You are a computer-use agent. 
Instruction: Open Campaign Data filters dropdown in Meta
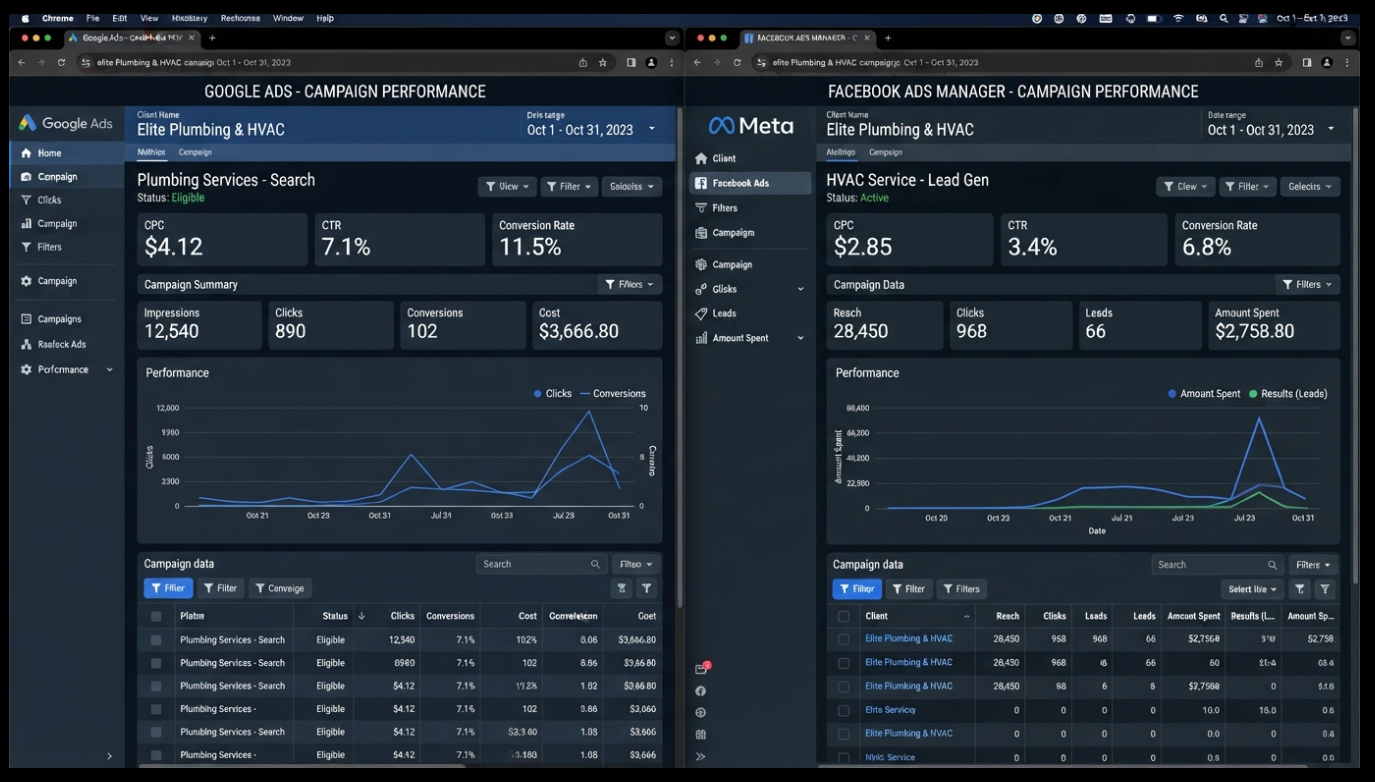pos(1308,285)
